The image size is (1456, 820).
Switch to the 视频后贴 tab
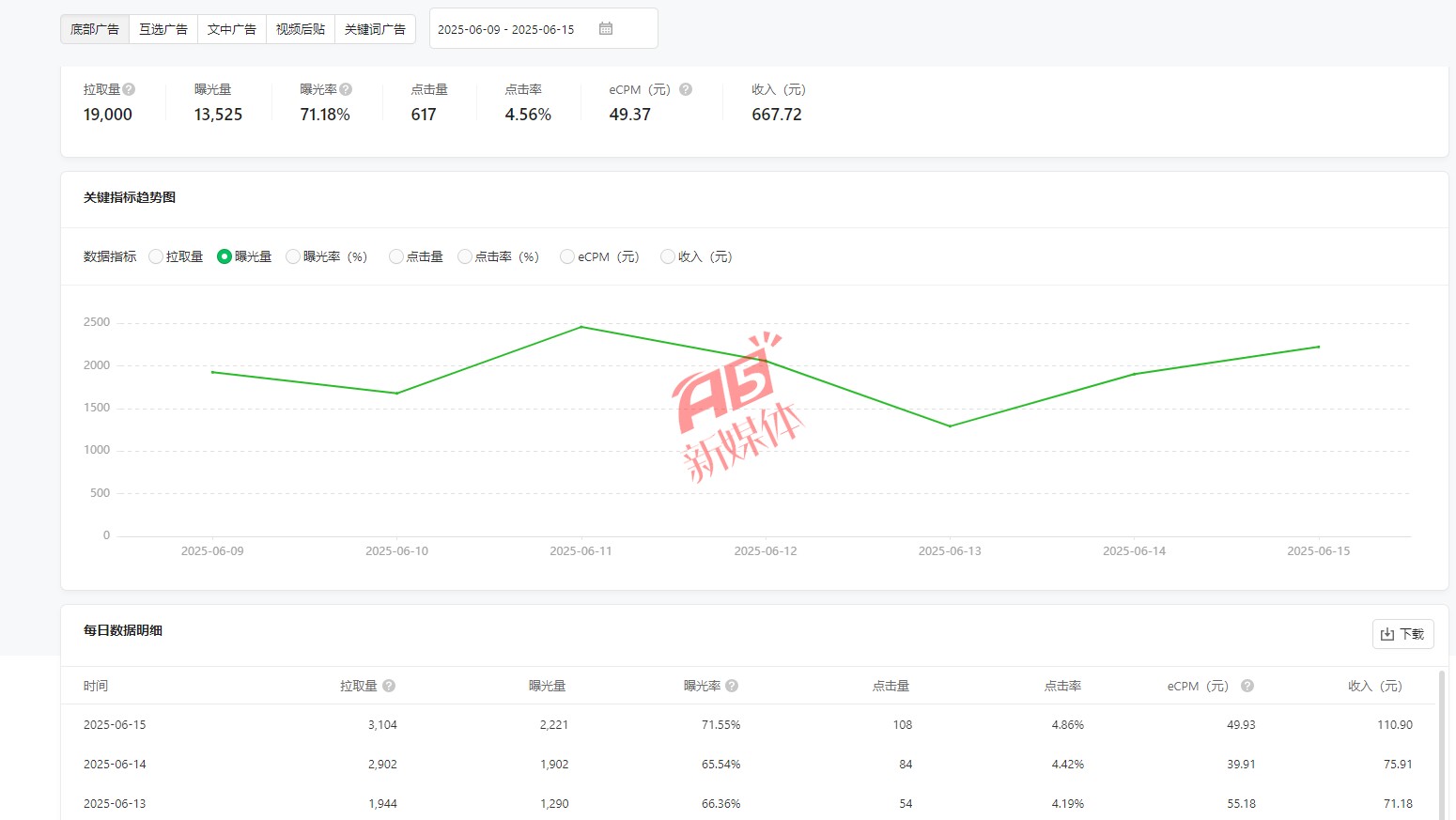(301, 29)
